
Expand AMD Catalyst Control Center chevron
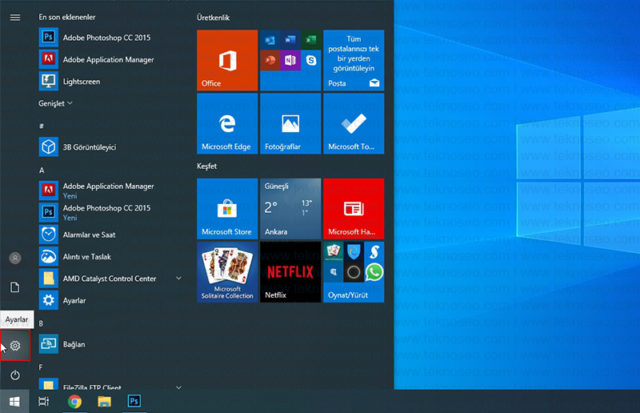point(178,278)
